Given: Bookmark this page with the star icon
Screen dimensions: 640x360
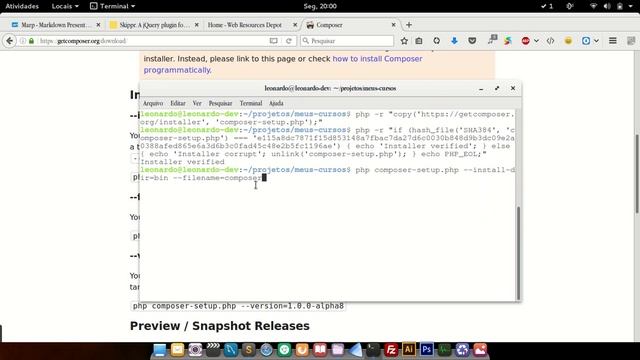Looking at the screenshot, I should click(404, 41).
